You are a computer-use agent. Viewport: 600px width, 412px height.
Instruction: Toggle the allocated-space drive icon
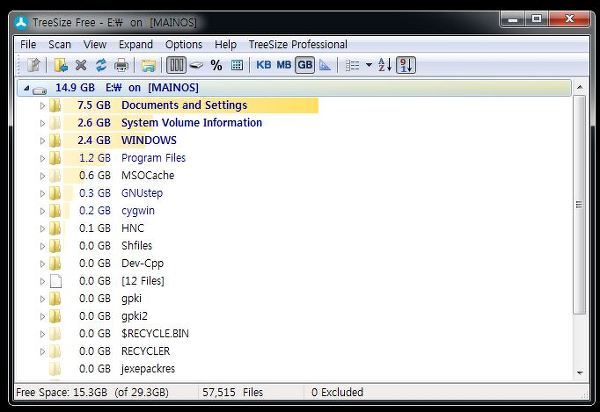click(196, 65)
